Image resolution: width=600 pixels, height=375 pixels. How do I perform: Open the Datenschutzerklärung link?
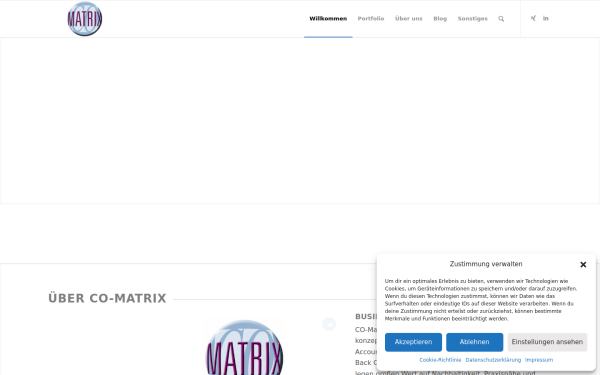pos(493,360)
